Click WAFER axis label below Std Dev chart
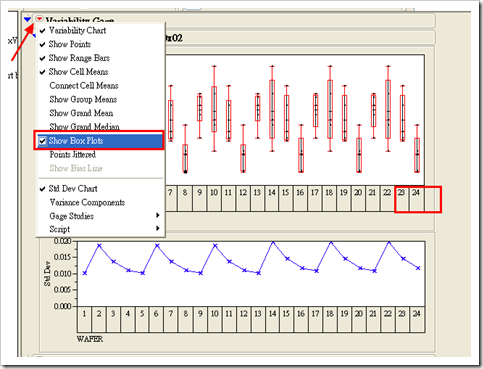The image size is (483, 369). pos(90,339)
